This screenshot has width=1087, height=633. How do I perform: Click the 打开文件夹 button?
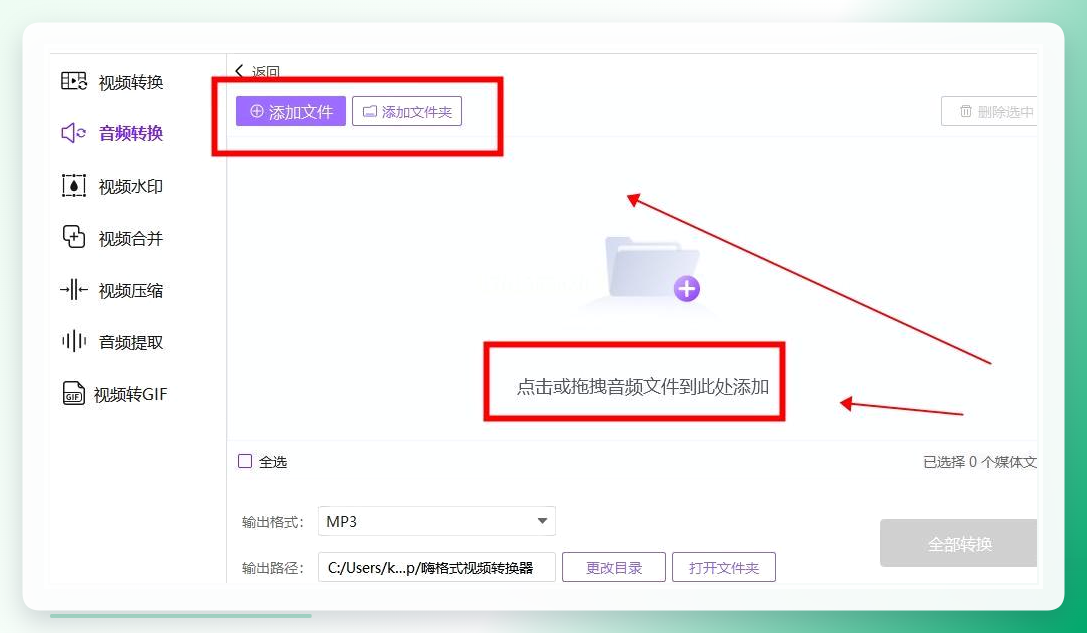[x=724, y=567]
